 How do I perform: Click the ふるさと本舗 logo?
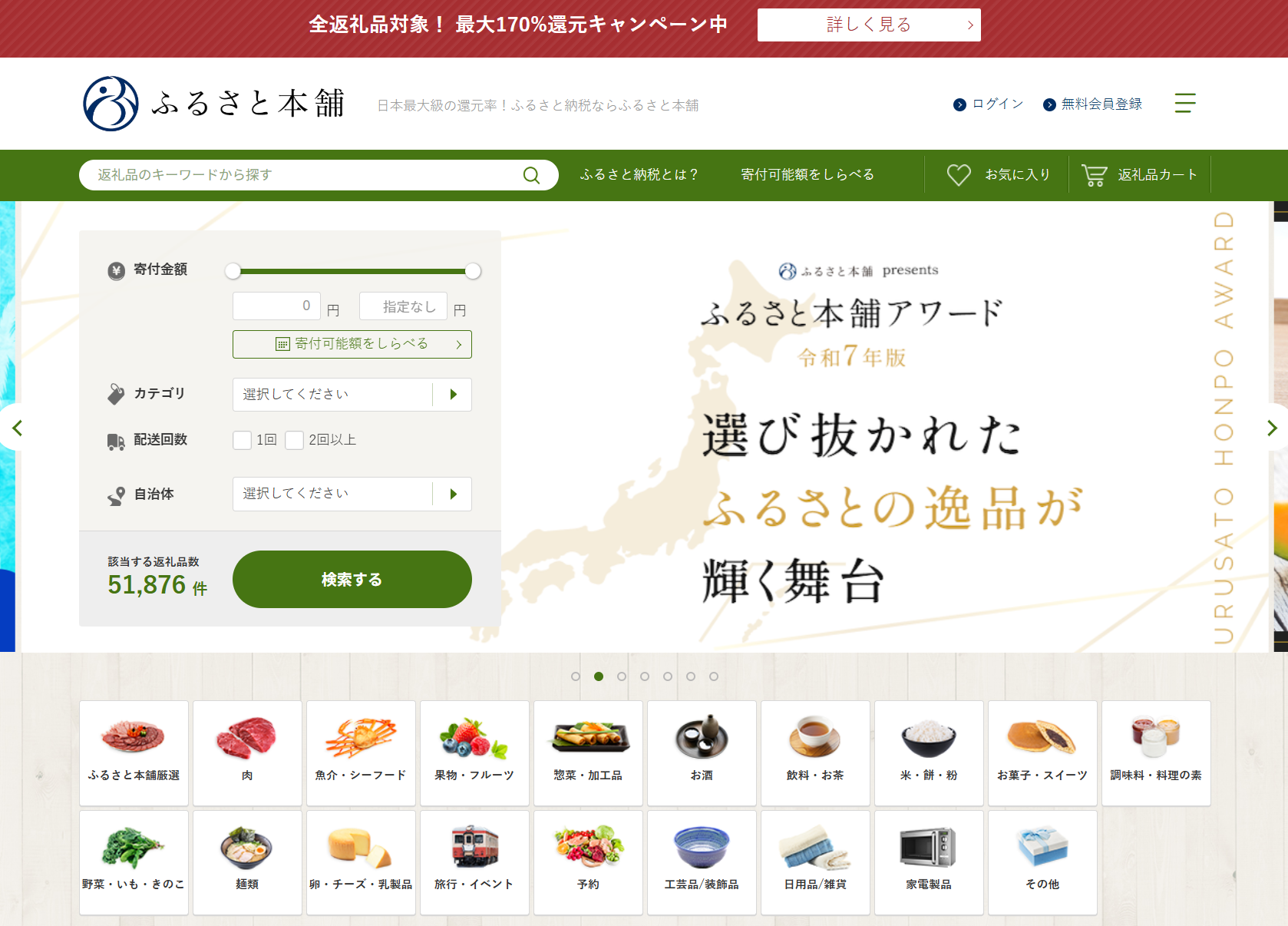click(214, 104)
